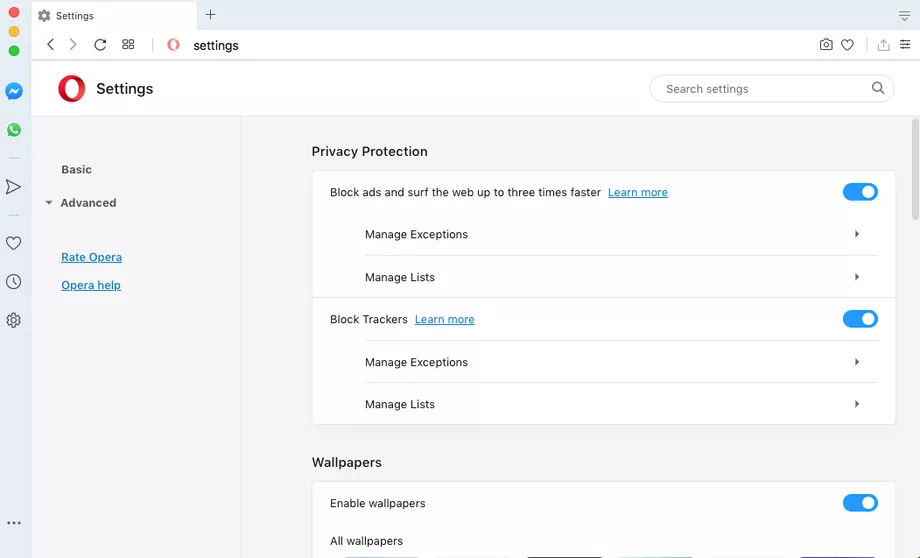Reload the settings page
Viewport: 920px width, 558px height.
(100, 45)
